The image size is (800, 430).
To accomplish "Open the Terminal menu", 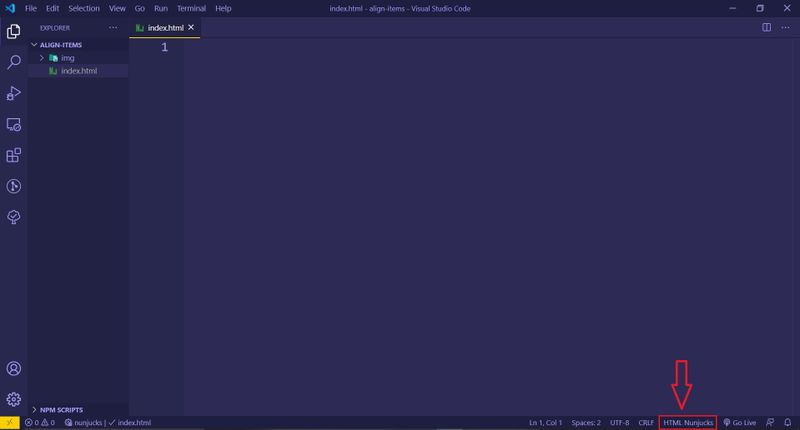I will pos(191,8).
